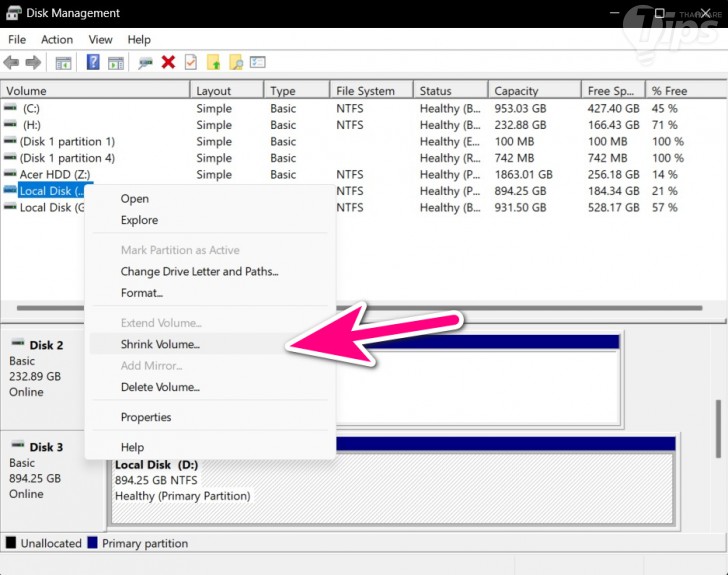Click the properties page checkmark icon
The height and width of the screenshot is (575, 728).
191,62
